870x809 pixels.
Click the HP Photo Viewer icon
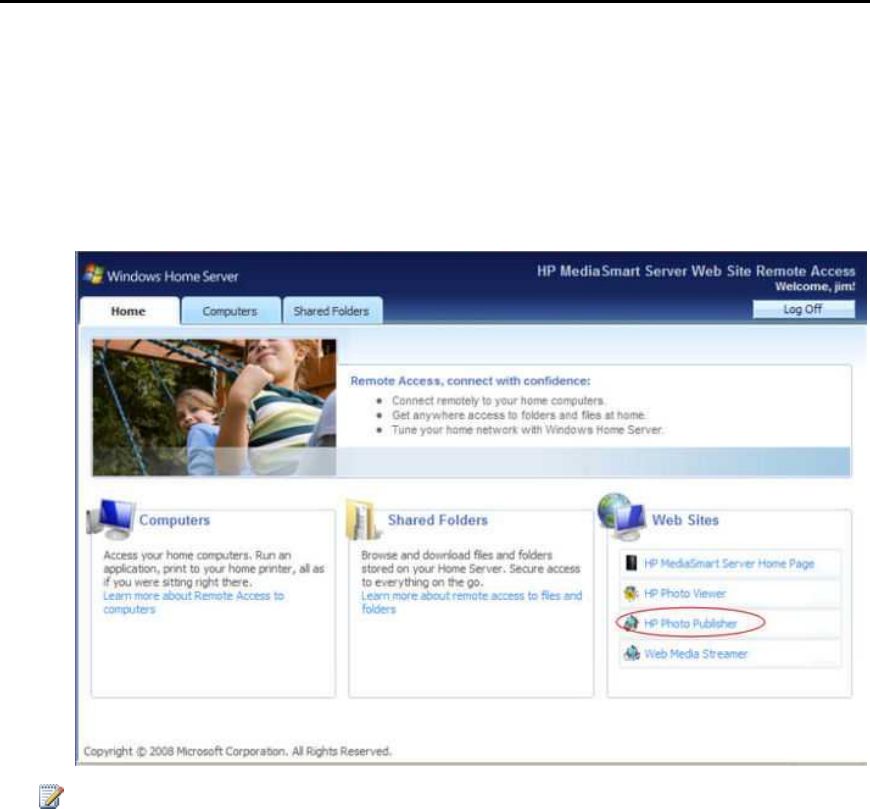click(631, 593)
